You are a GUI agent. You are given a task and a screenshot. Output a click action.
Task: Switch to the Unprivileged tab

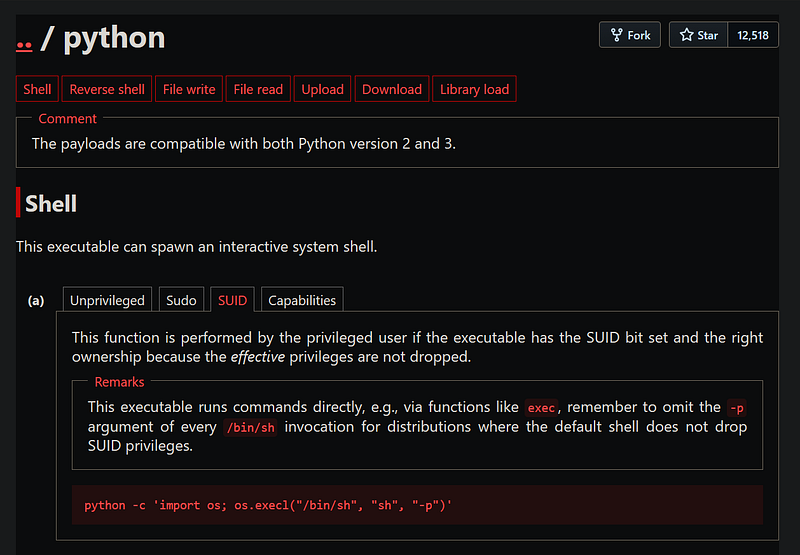107,300
